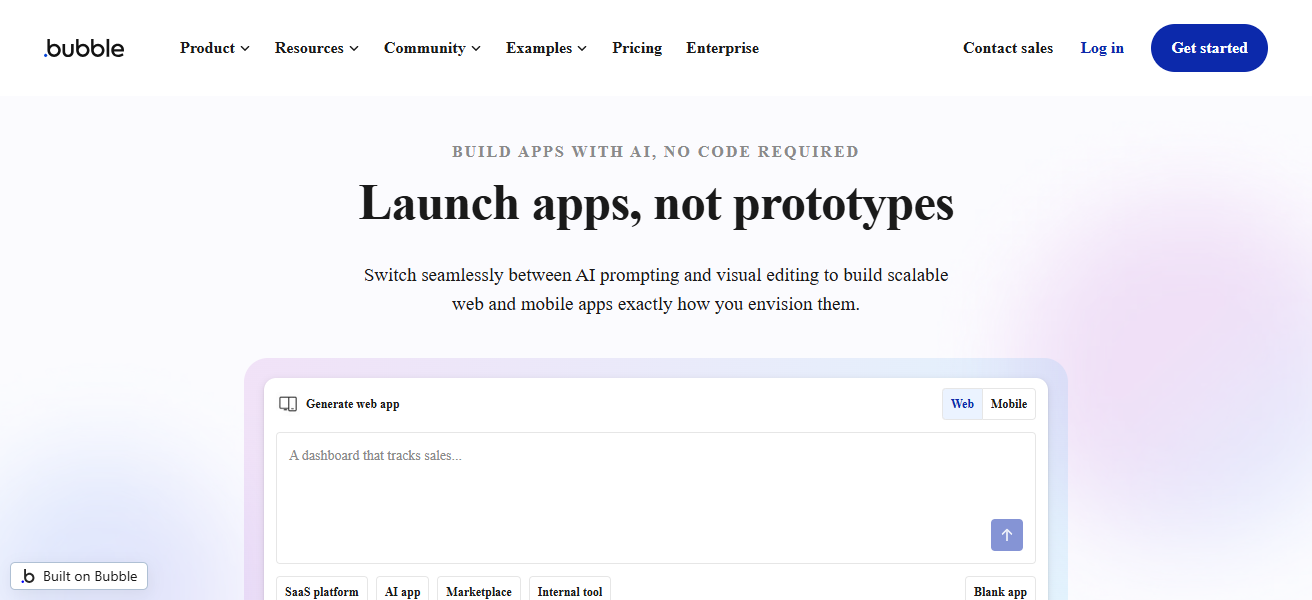Expand the Examples menu
1312x600 pixels.
click(547, 48)
